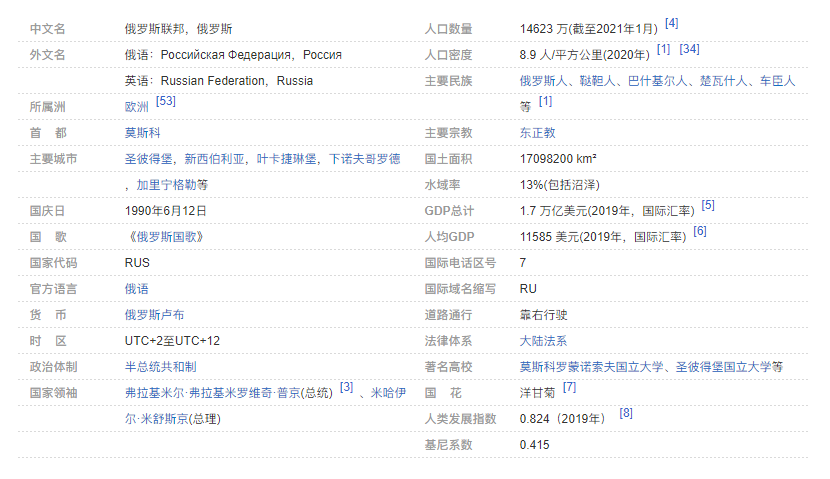Select the population value 14623 万
The width and height of the screenshot is (830, 479).
[543, 29]
